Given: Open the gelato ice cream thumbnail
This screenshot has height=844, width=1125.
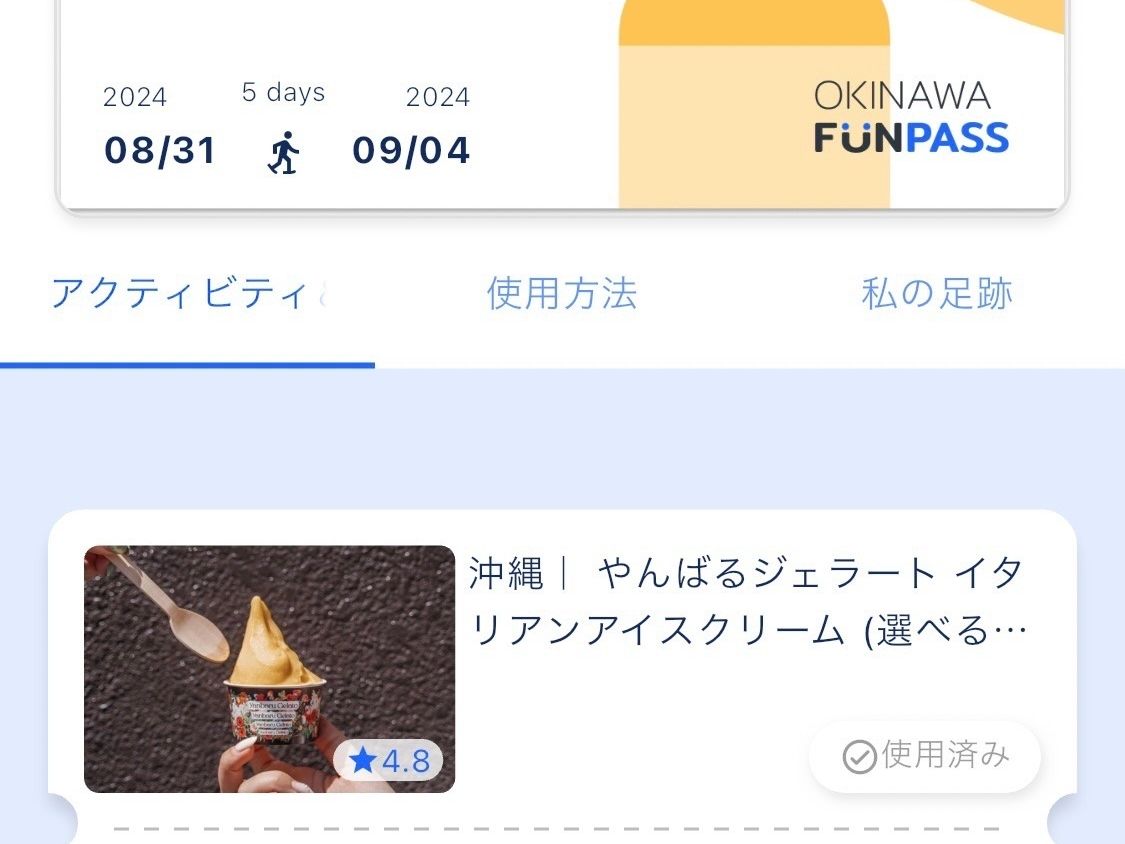Looking at the screenshot, I should pyautogui.click(x=269, y=669).
